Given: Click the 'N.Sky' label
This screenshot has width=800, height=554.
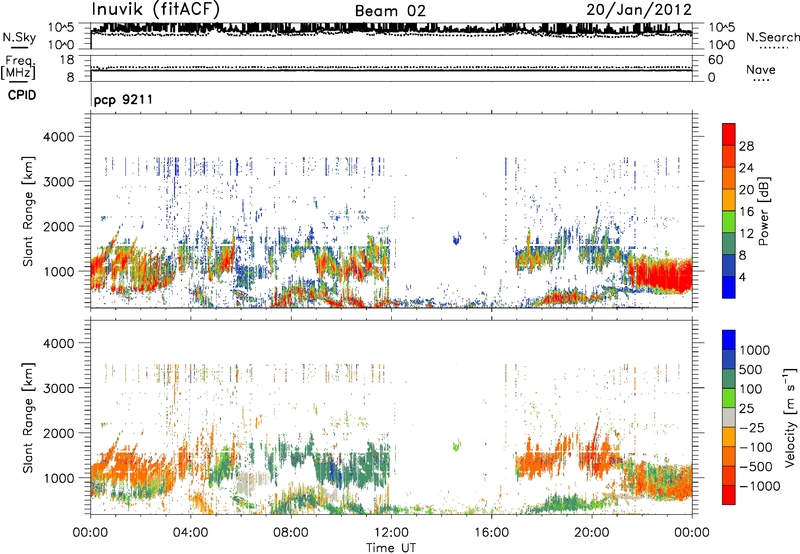Looking at the screenshot, I should [x=19, y=37].
